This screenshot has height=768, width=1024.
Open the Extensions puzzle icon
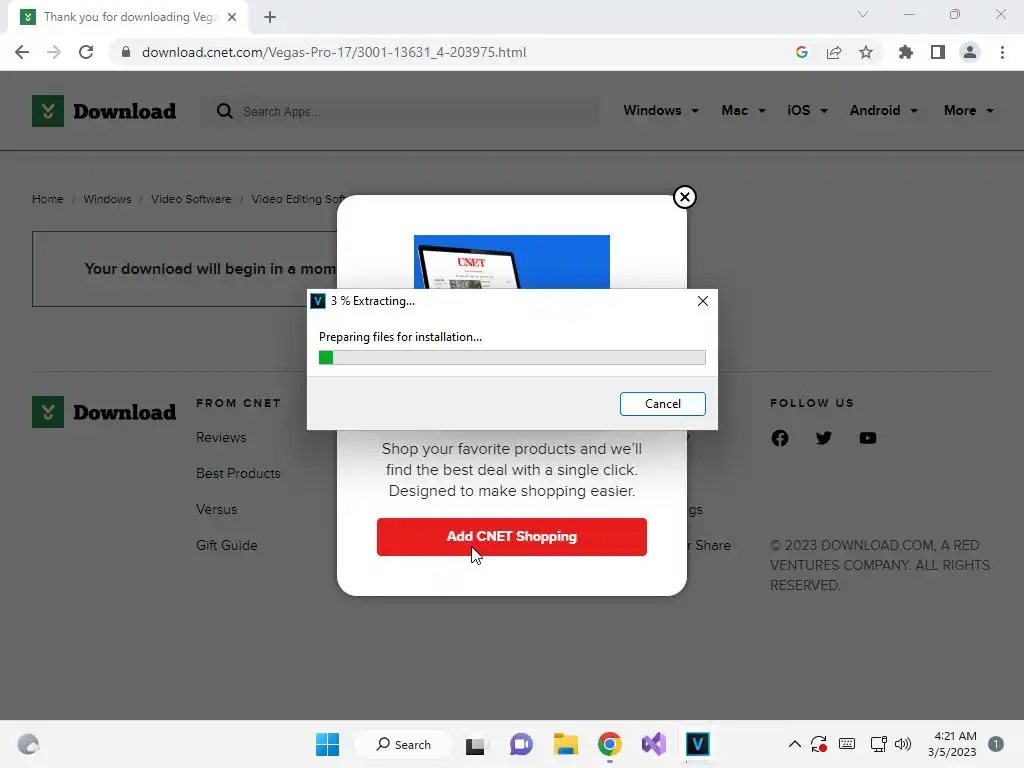[x=905, y=52]
